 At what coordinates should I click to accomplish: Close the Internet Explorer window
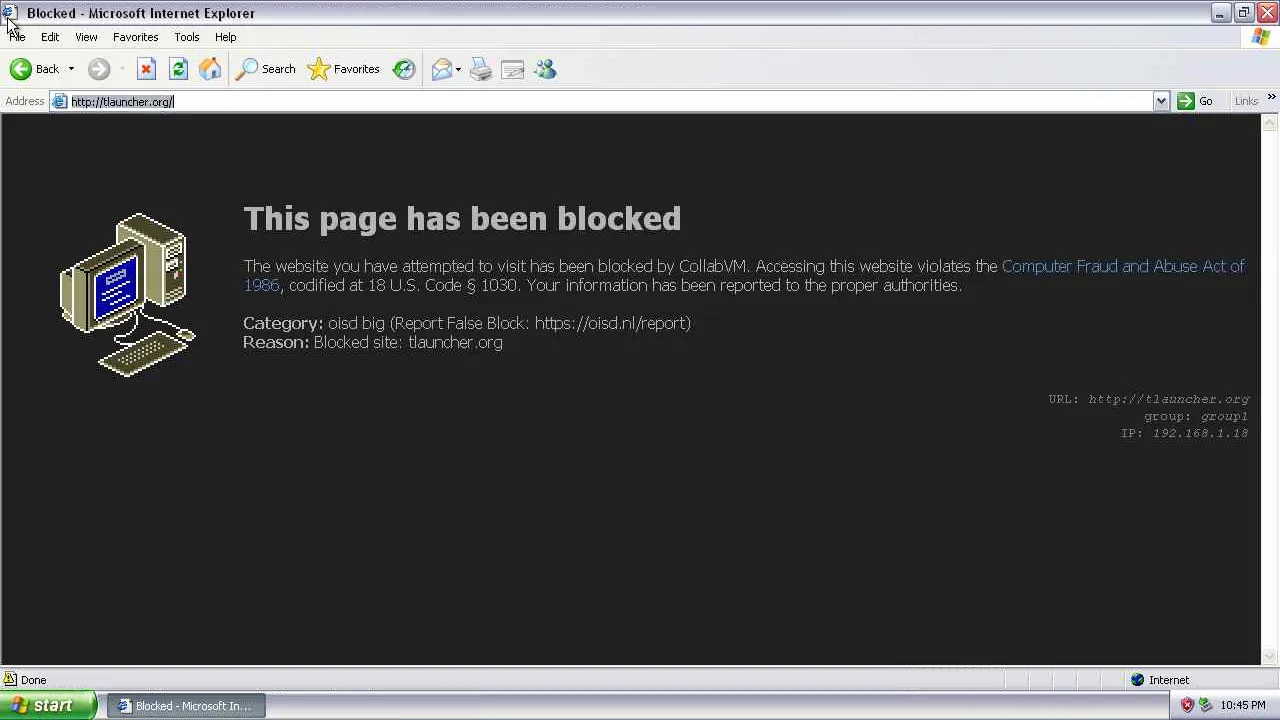click(x=1266, y=13)
